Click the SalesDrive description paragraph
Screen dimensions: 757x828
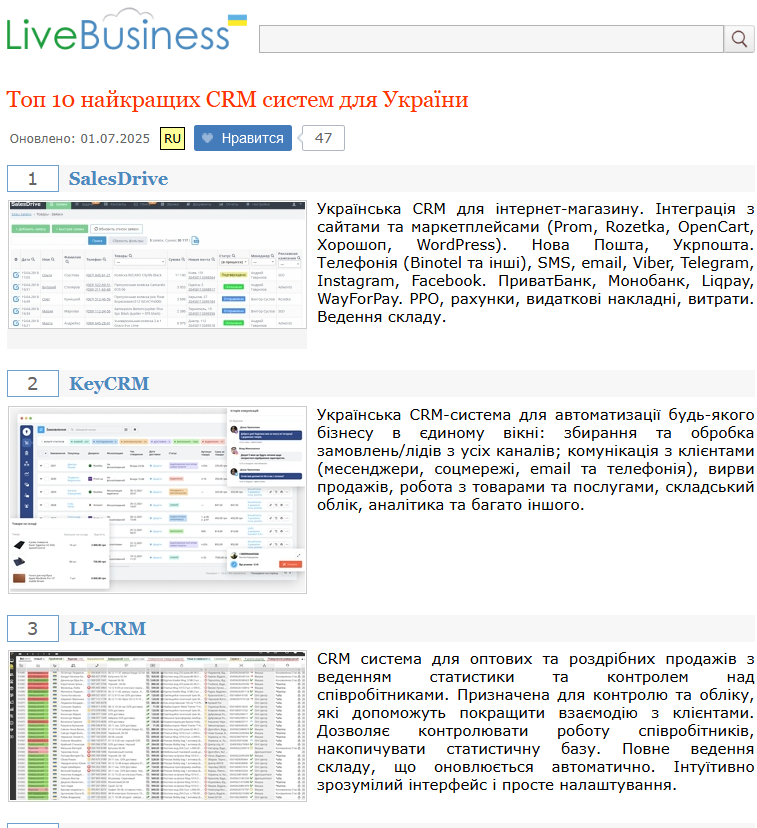tap(535, 262)
